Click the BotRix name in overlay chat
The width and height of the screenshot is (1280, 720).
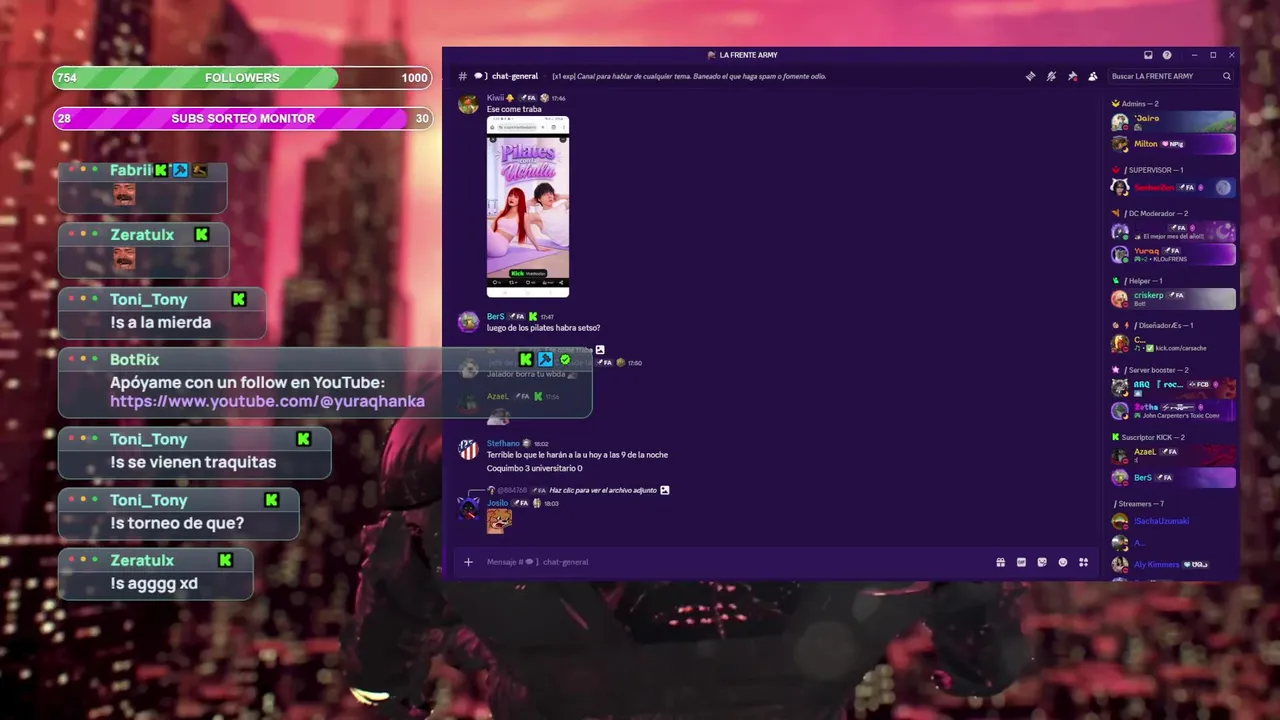pos(134,360)
